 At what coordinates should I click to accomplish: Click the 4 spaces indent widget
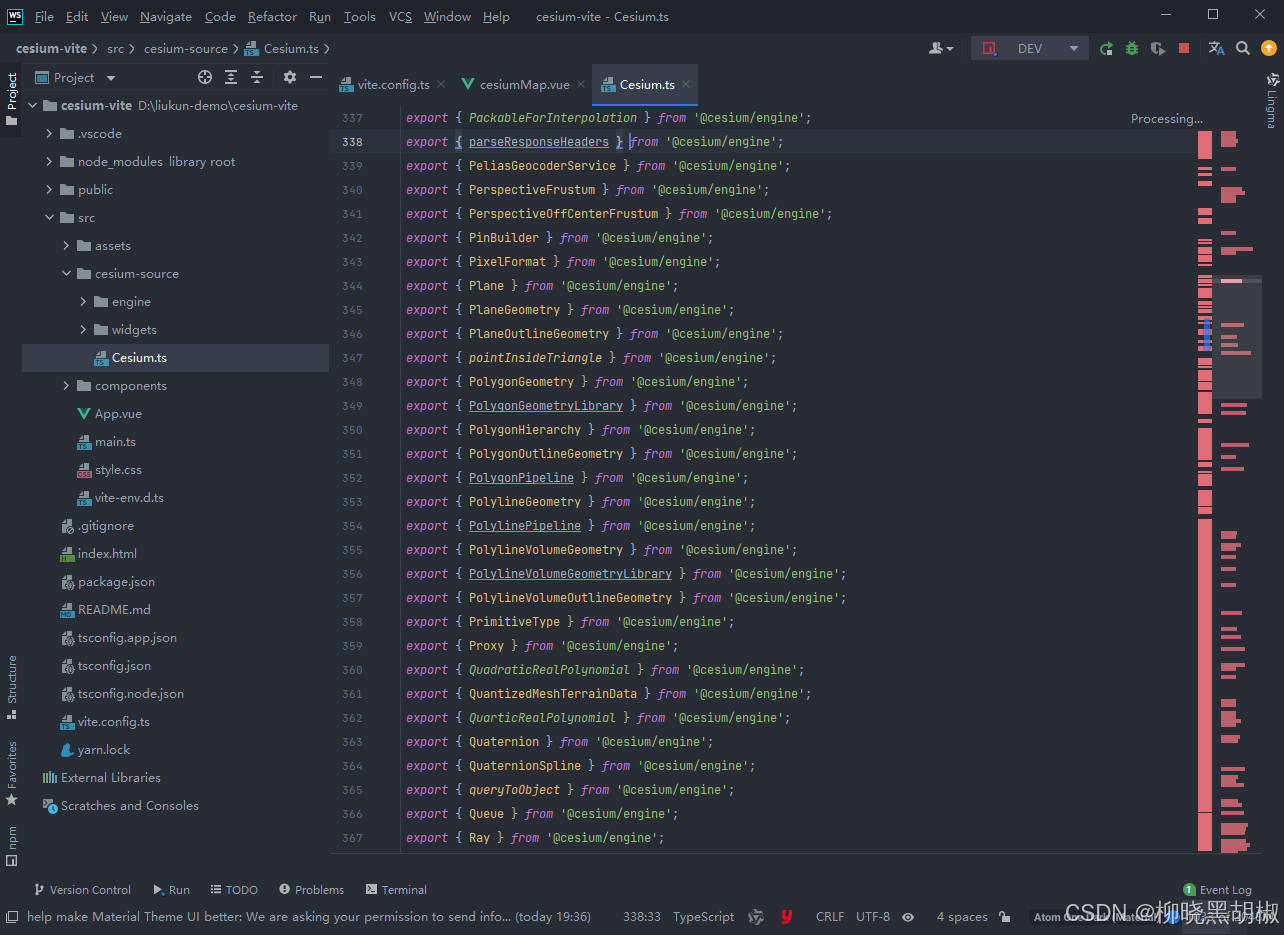(962, 917)
